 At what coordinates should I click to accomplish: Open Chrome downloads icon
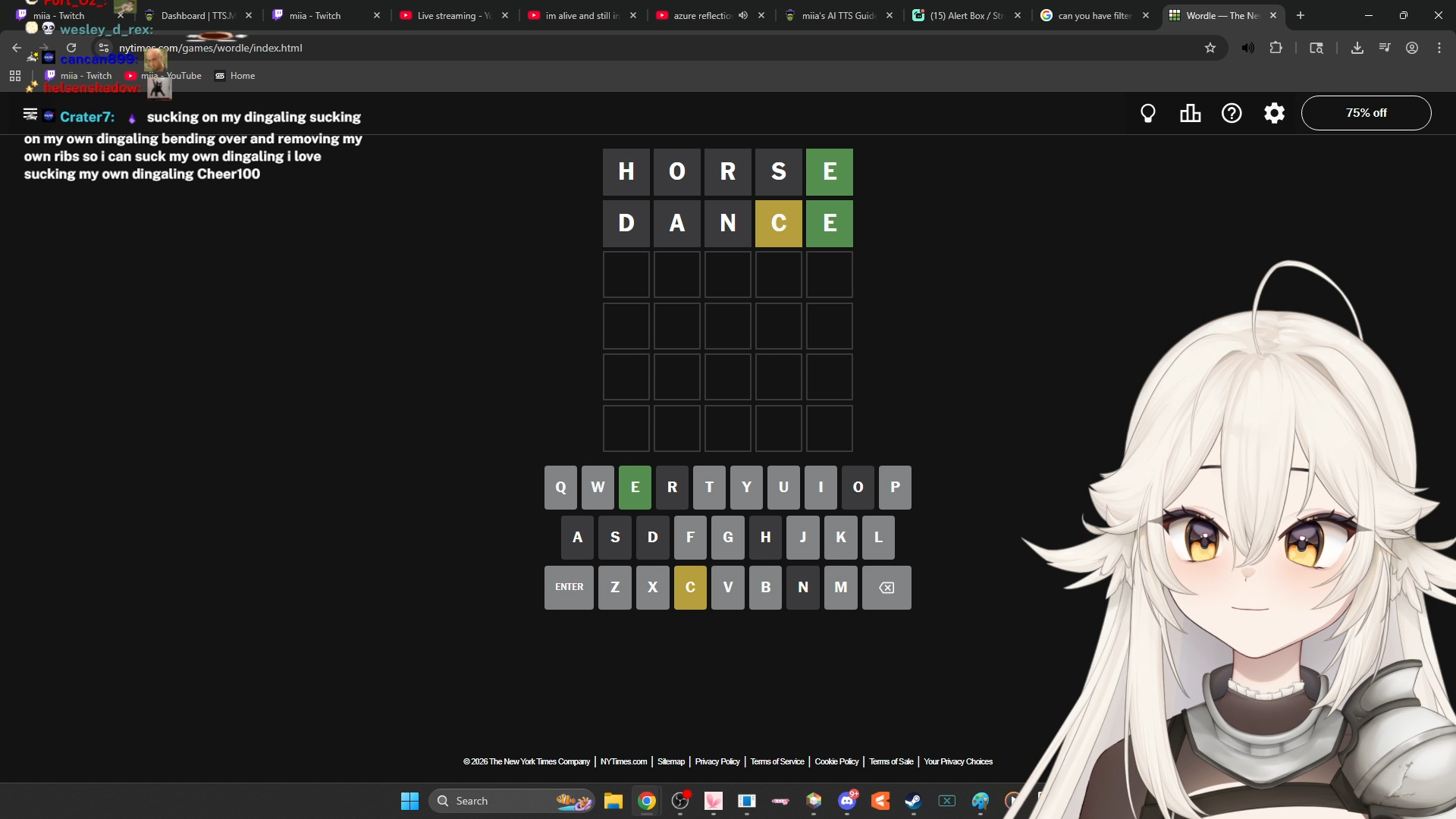click(x=1357, y=48)
